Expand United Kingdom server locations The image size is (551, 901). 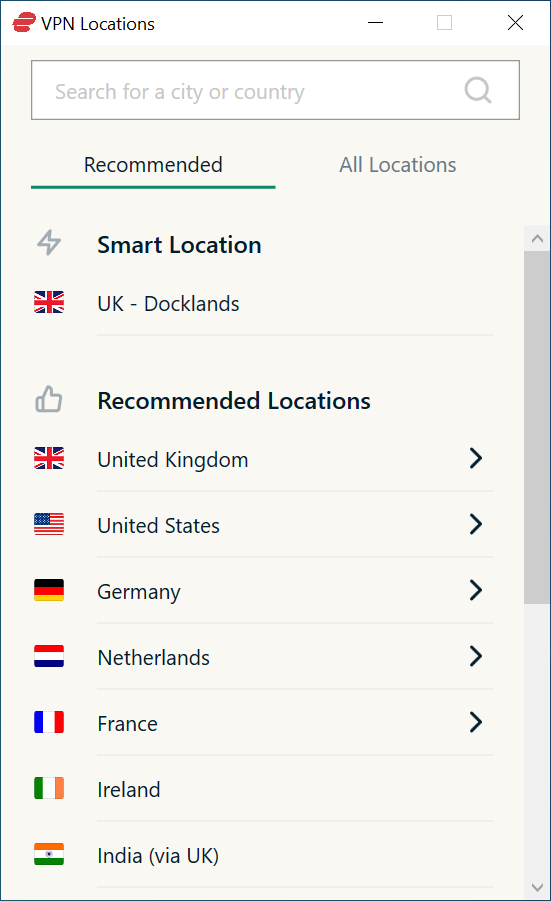click(475, 458)
